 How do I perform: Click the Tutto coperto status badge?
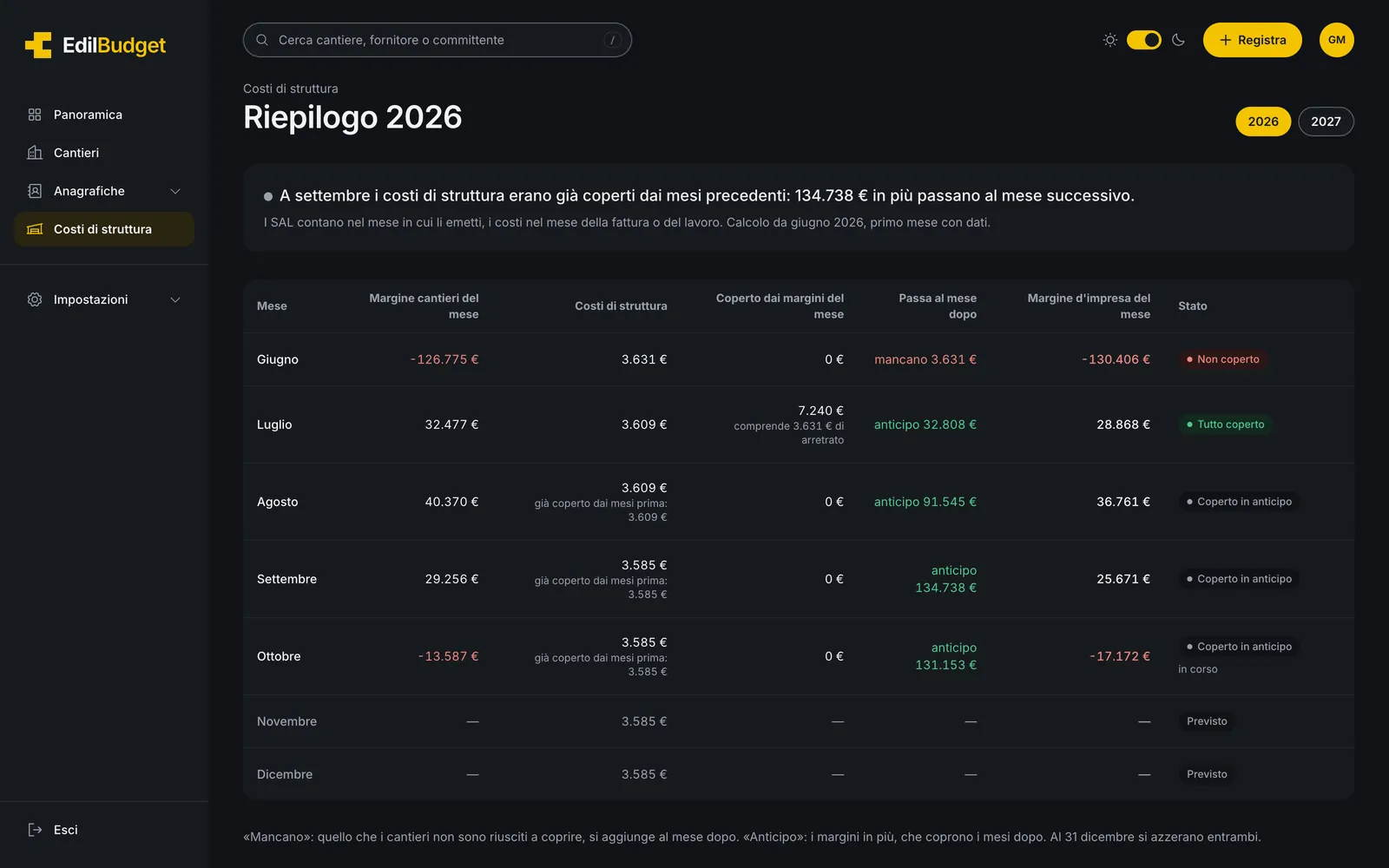click(1225, 424)
